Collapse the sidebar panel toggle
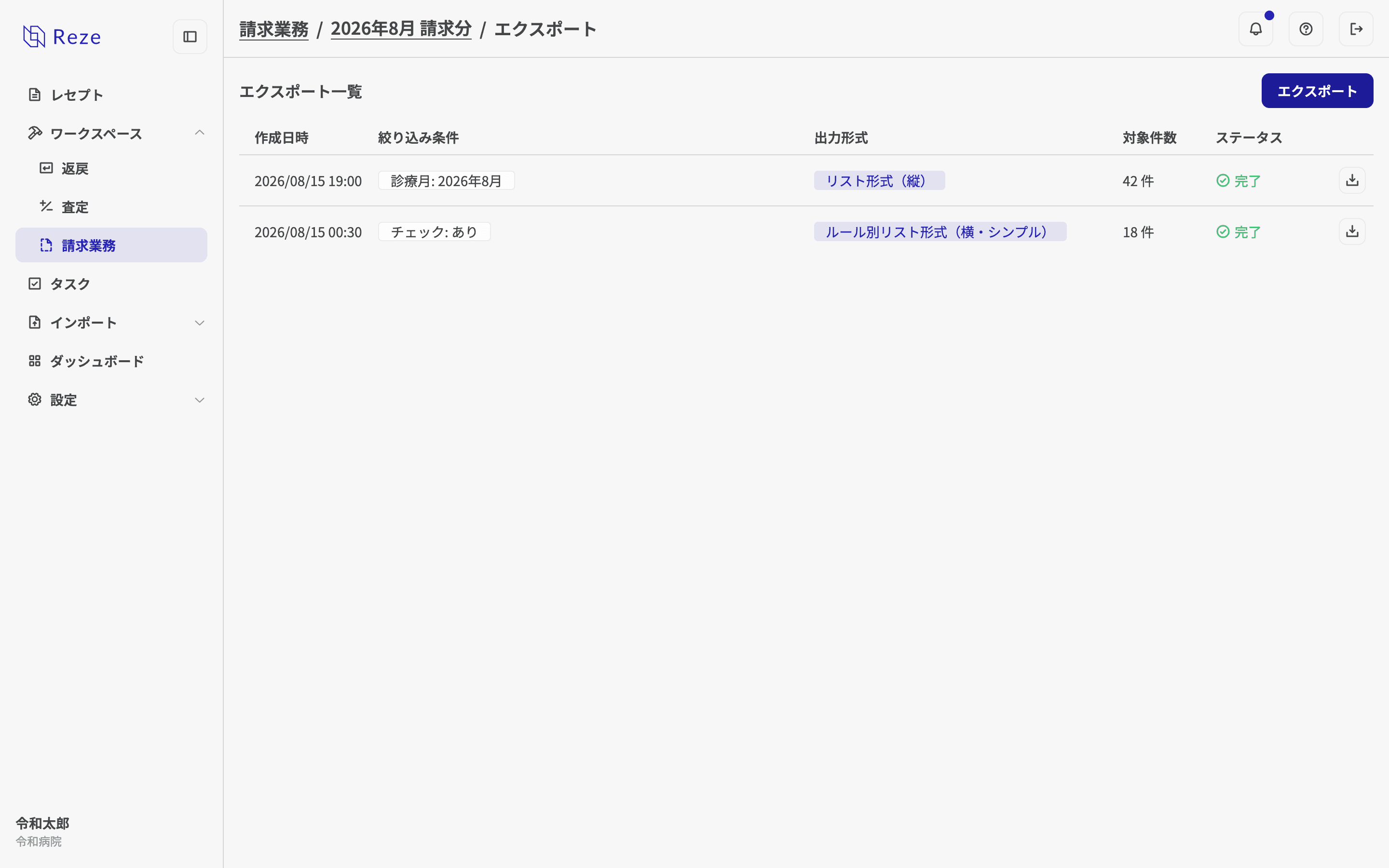 190,37
